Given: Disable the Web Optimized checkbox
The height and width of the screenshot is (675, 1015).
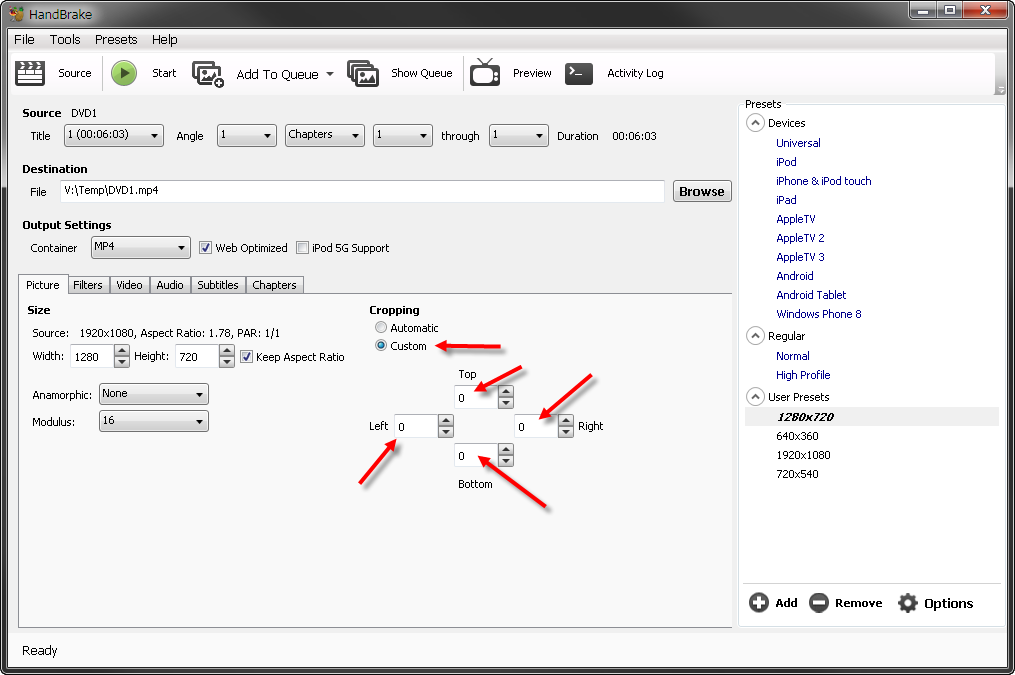Looking at the screenshot, I should pyautogui.click(x=206, y=248).
